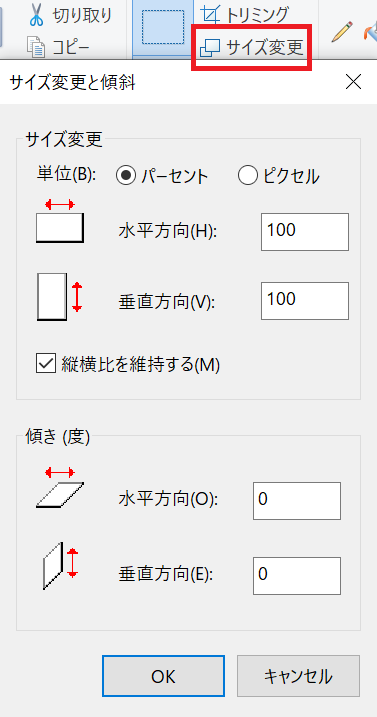This screenshot has height=717, width=377.
Task: Click the skew Horizontal (O) input field
Action: (297, 501)
